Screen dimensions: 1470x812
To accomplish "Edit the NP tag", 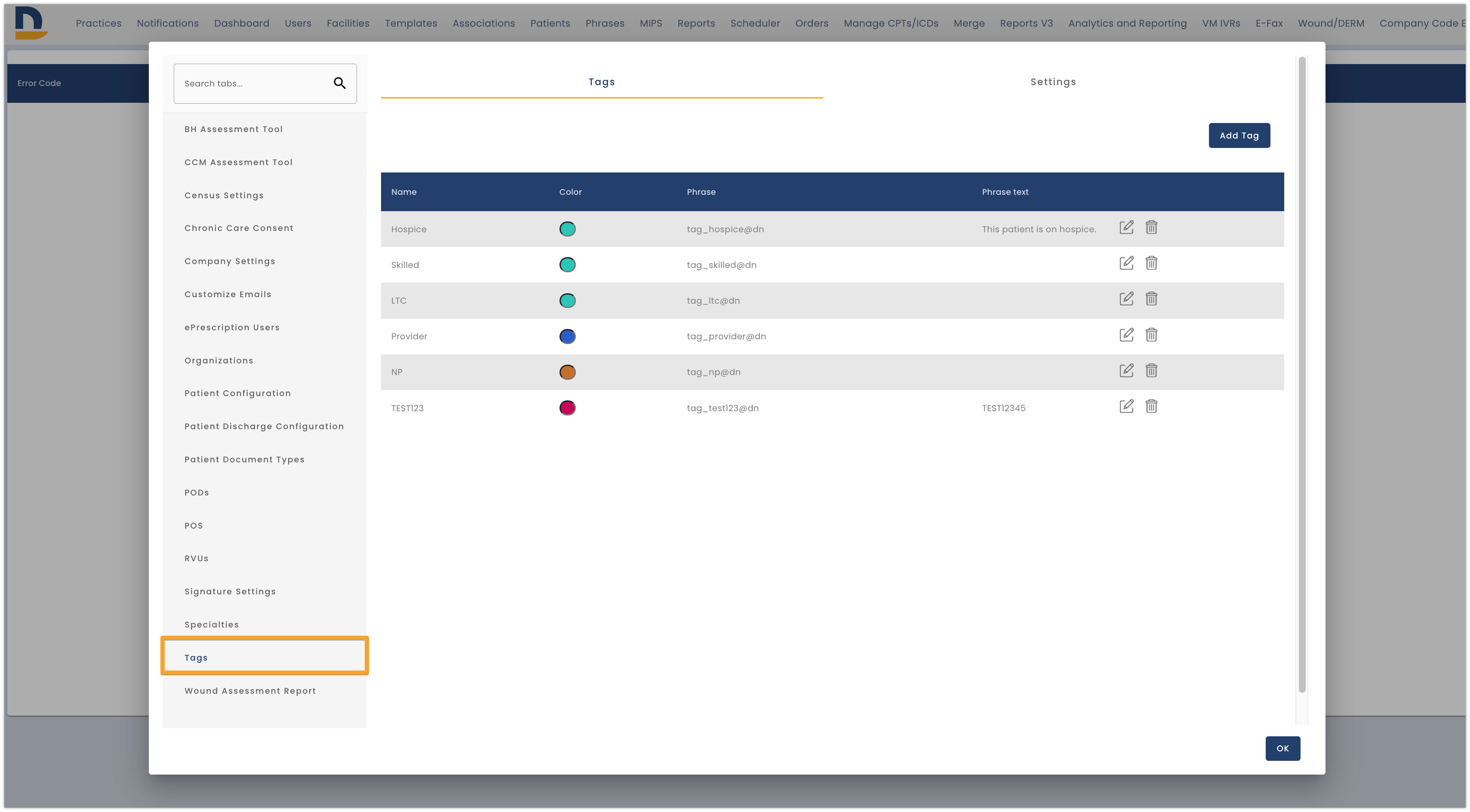I will pyautogui.click(x=1126, y=370).
